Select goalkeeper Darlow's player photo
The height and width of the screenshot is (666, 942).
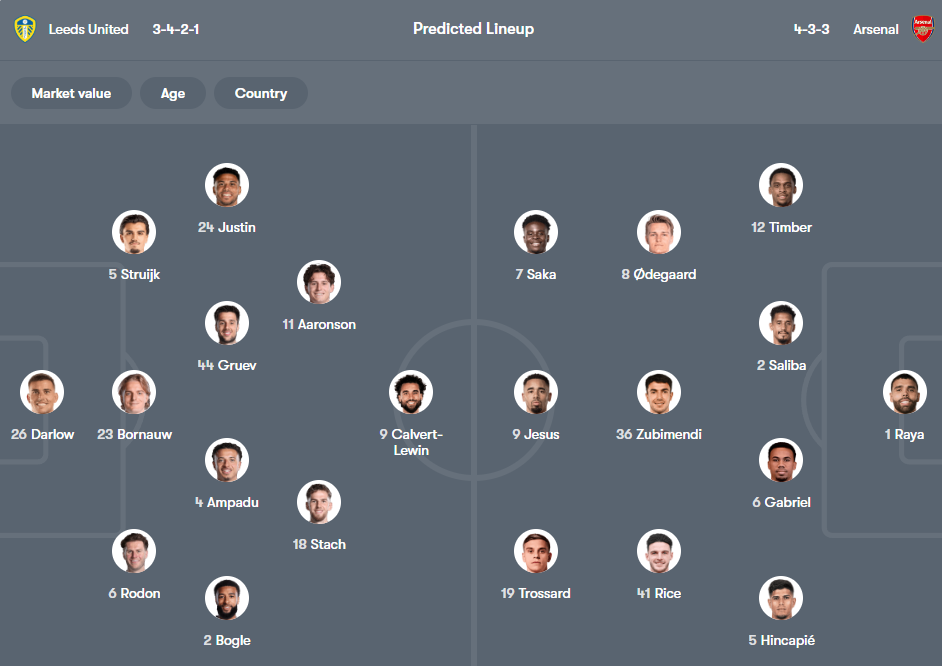coord(42,392)
